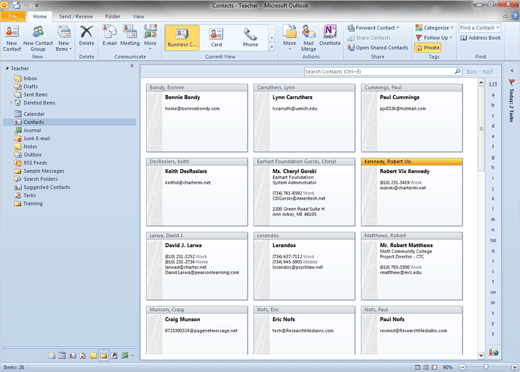Expand the Follow Up menu
Viewport: 520px width, 372px height.
tap(434, 38)
